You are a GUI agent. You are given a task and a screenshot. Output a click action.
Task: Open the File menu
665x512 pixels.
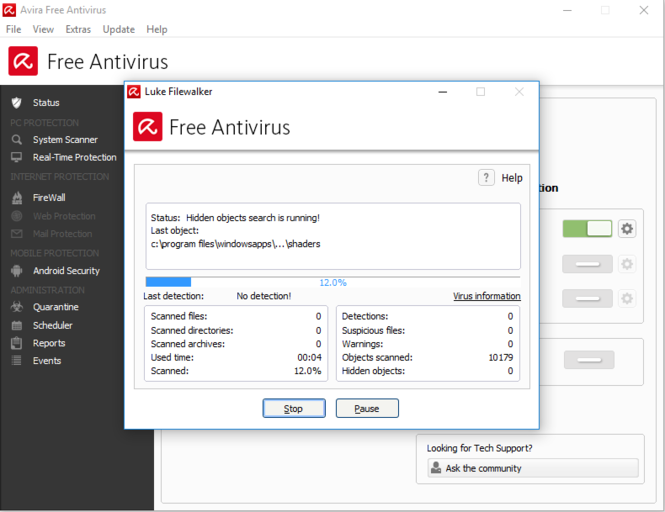[x=14, y=29]
